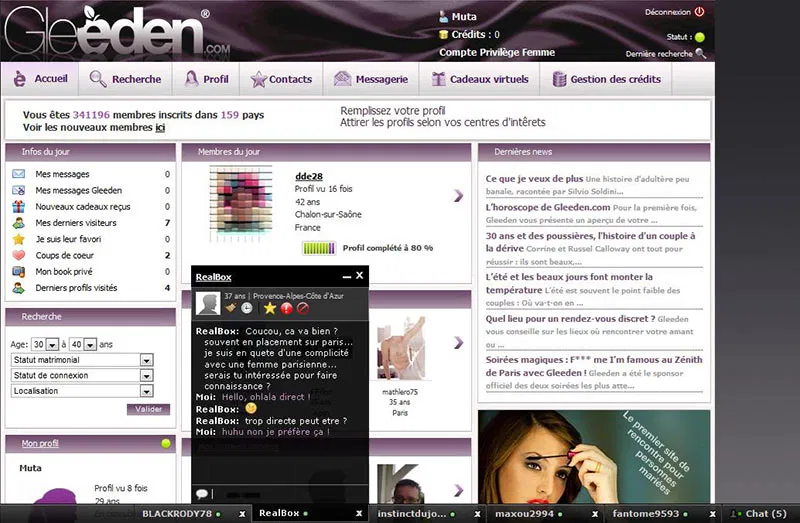Open the Chat (5) contacts list
This screenshot has width=800, height=523.
pos(759,514)
